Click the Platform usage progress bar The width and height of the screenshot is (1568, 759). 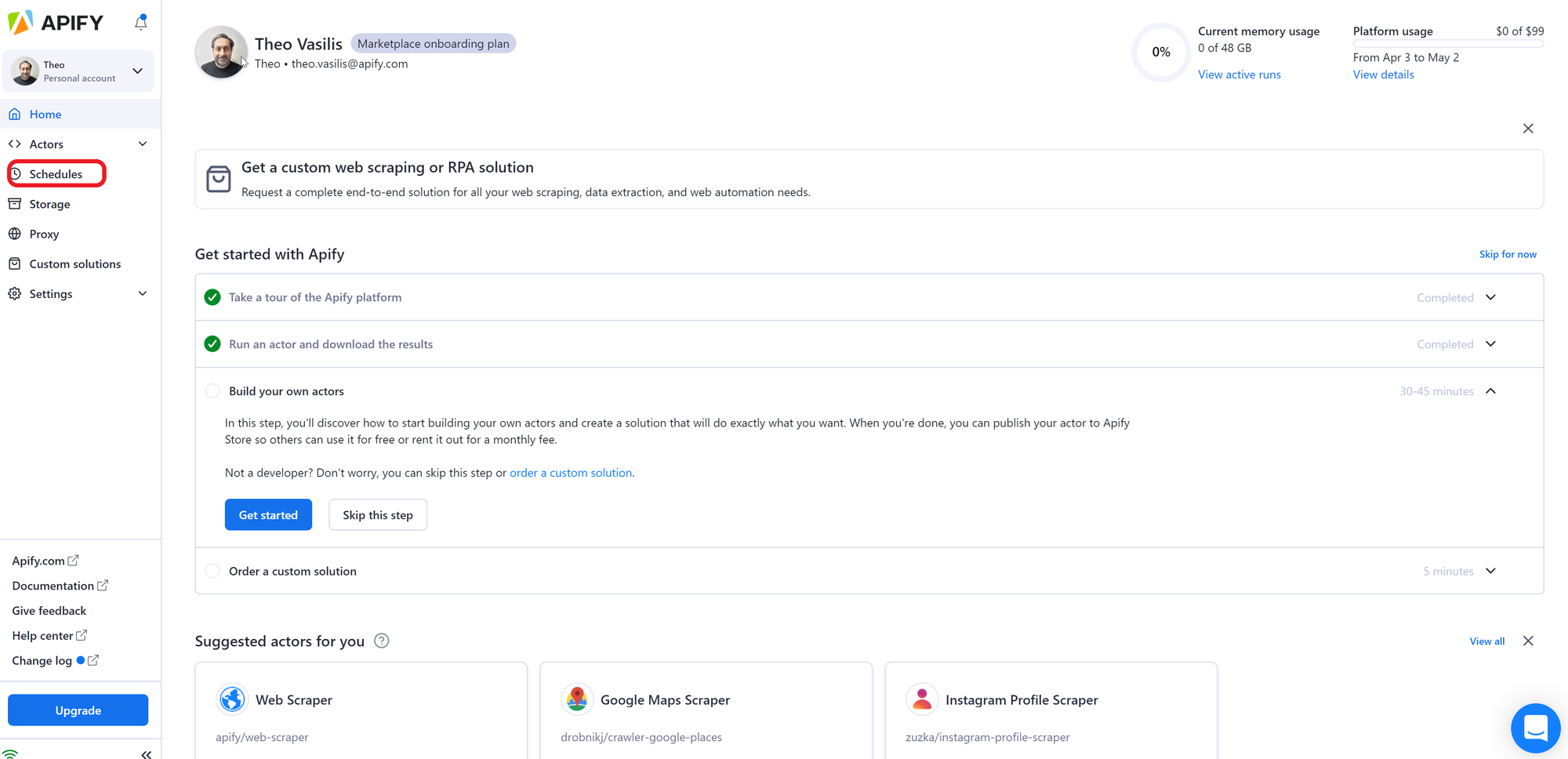click(1448, 44)
